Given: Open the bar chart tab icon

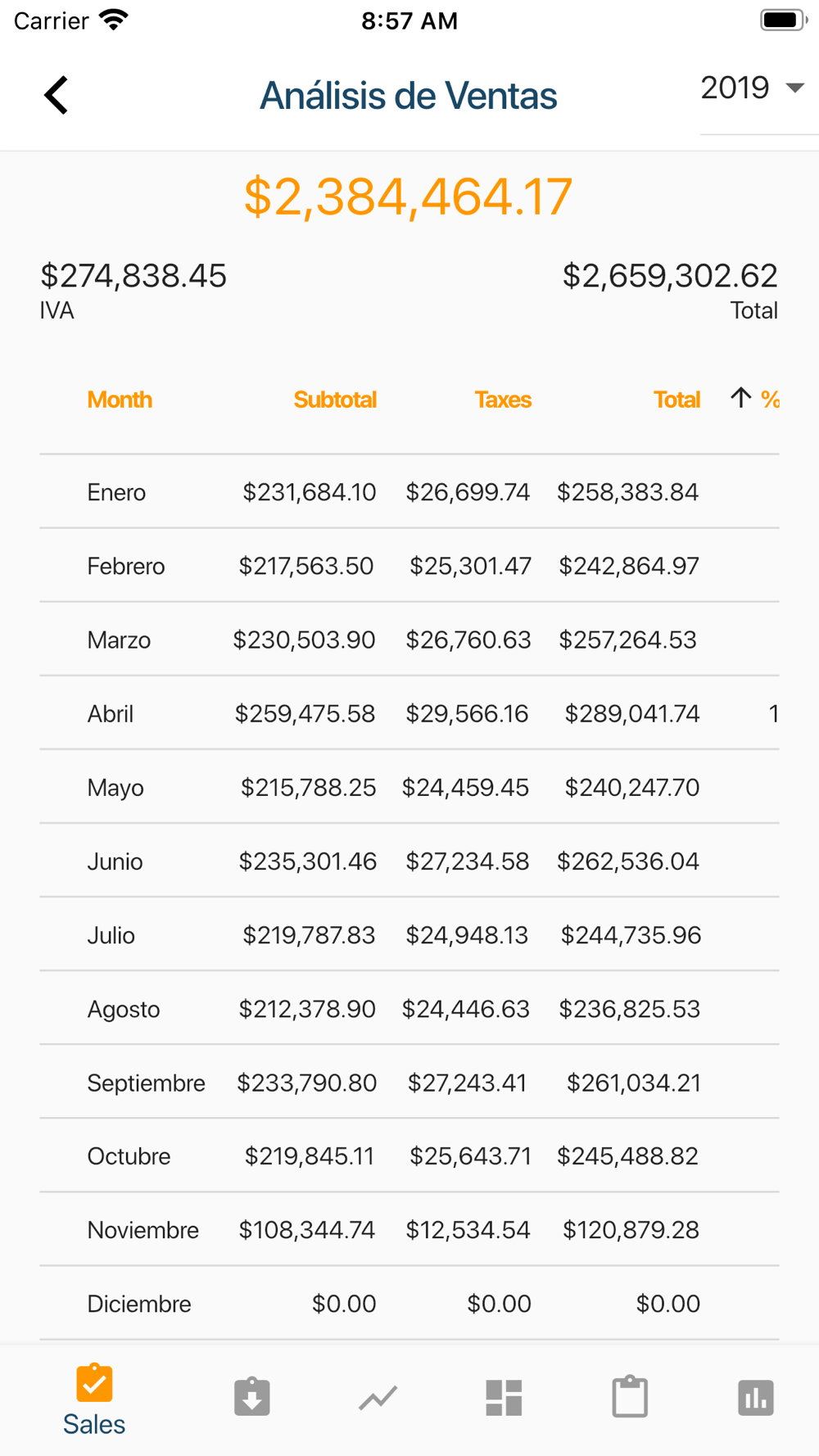Looking at the screenshot, I should pyautogui.click(x=755, y=1397).
